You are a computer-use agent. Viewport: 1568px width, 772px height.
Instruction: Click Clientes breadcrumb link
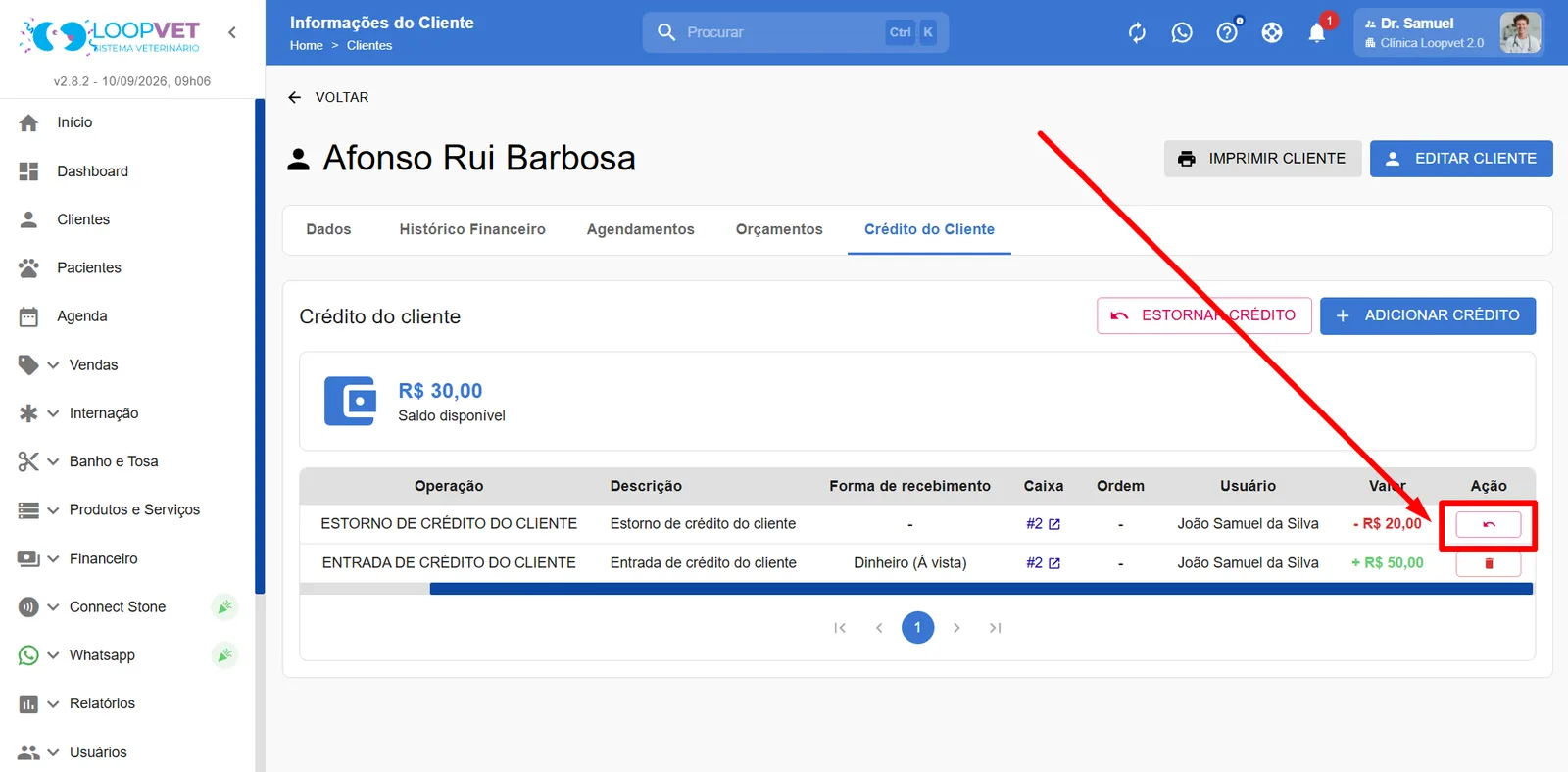tap(369, 45)
